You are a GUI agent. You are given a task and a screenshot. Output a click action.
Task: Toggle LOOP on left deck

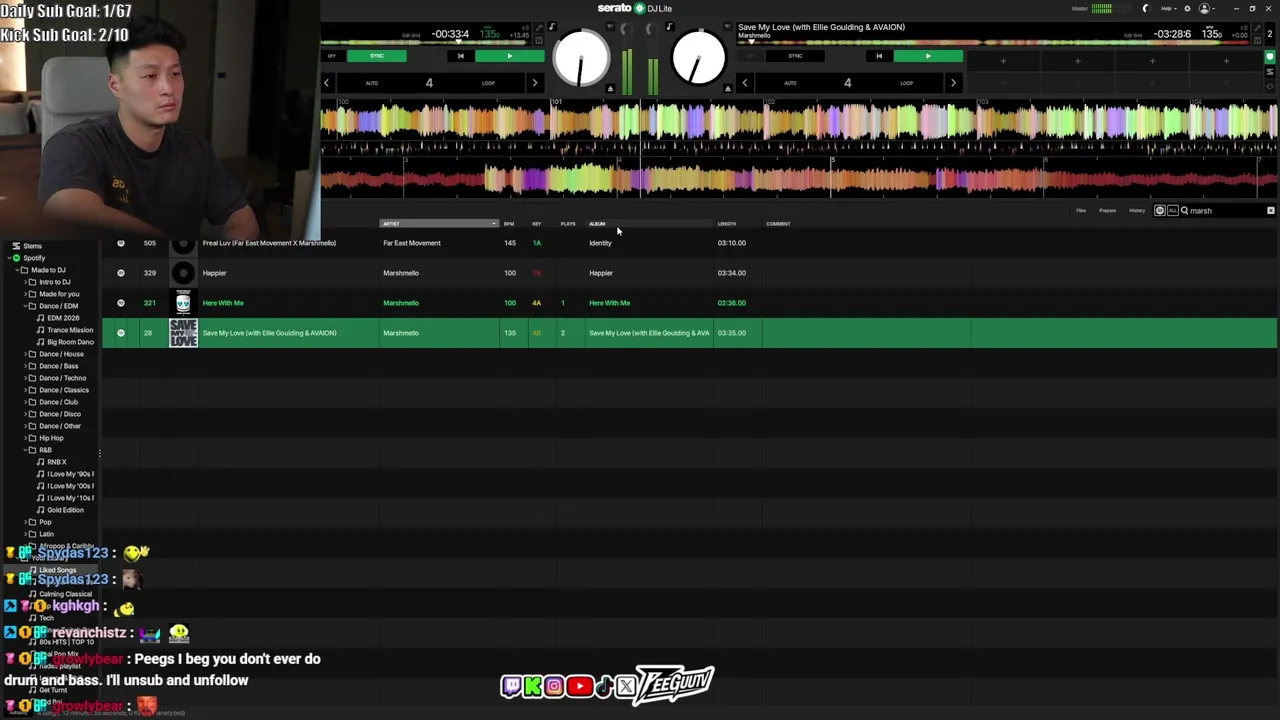[488, 83]
